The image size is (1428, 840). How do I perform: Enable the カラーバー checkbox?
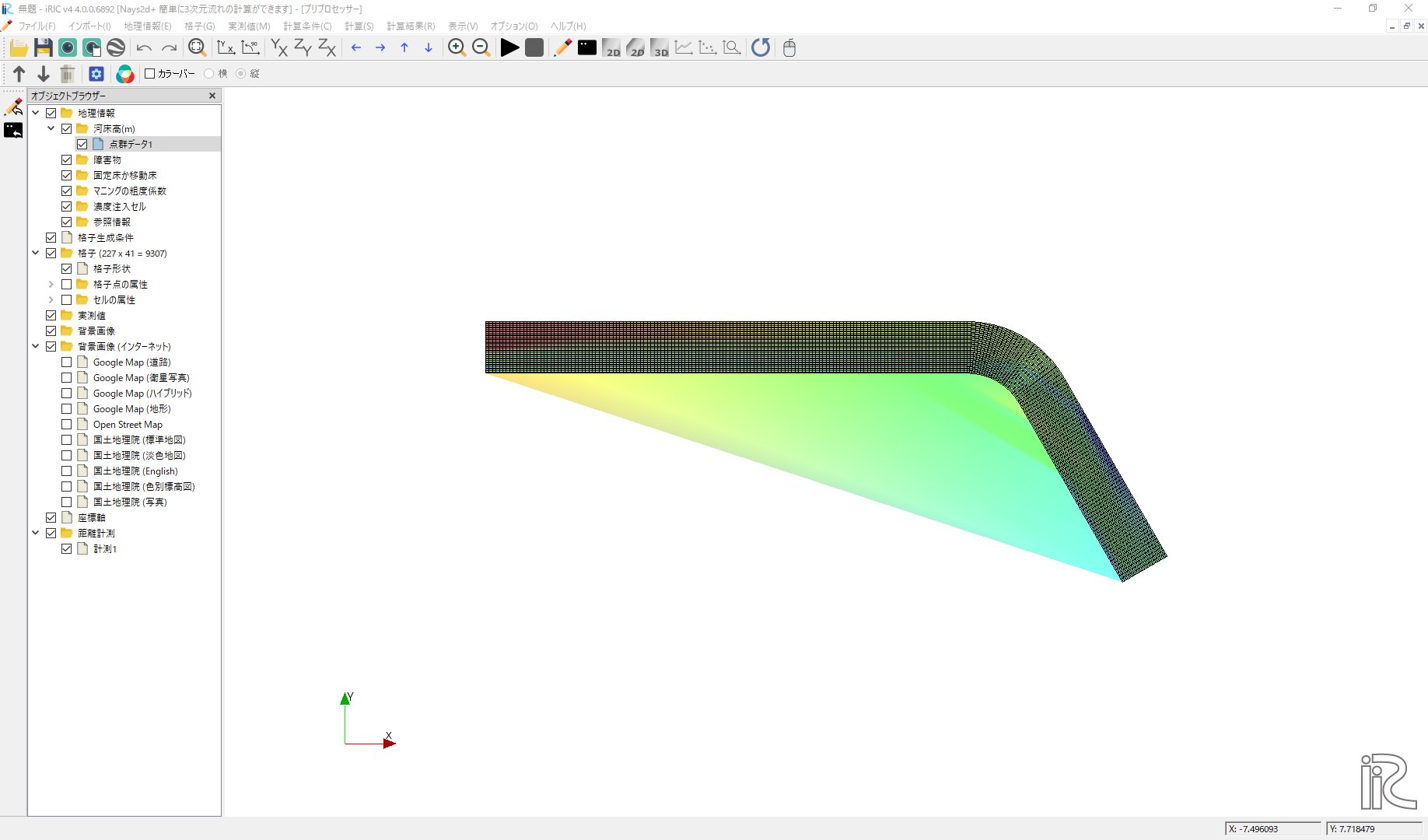(x=150, y=74)
